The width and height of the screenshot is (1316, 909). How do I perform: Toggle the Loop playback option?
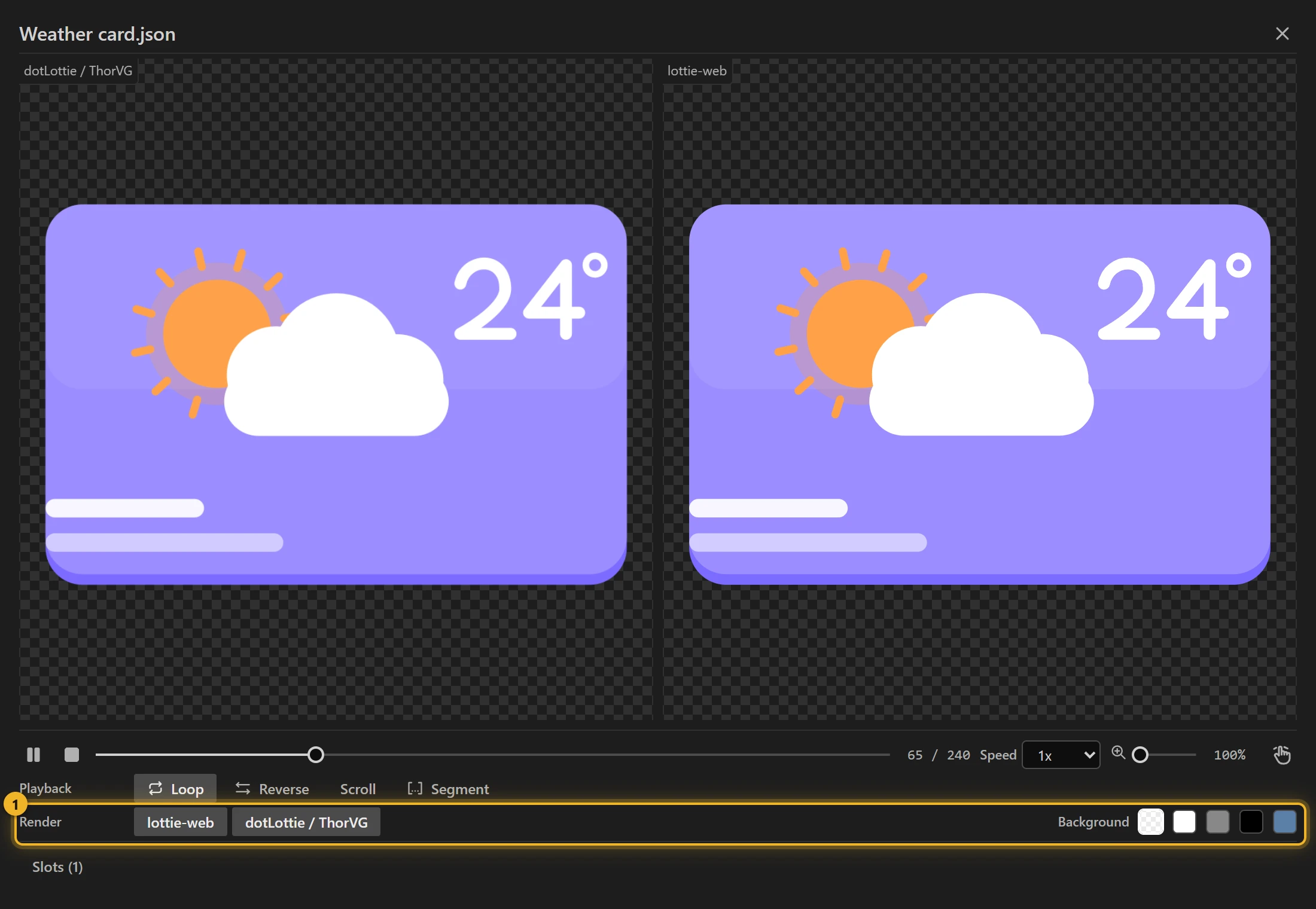point(175,789)
